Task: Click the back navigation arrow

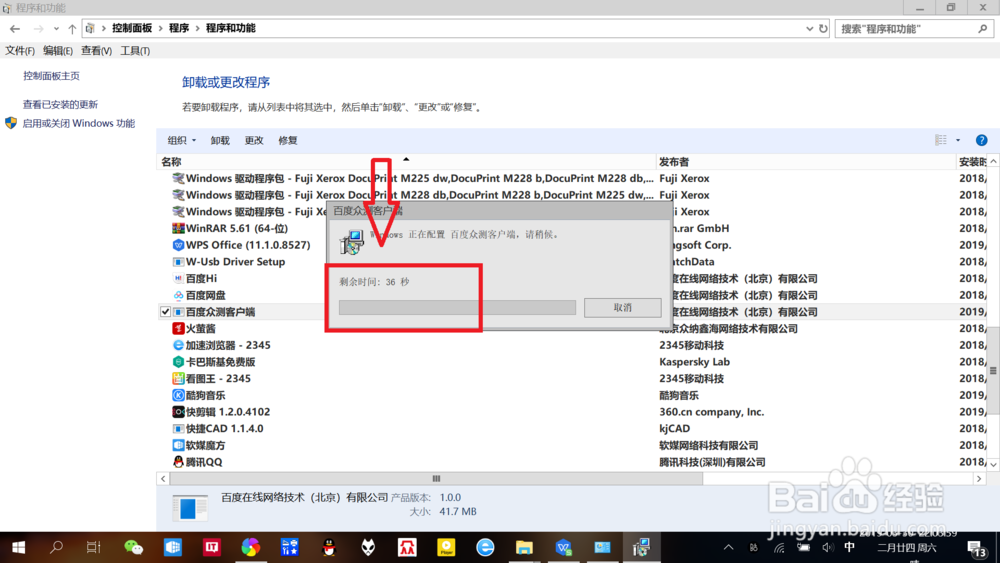Action: [x=15, y=29]
